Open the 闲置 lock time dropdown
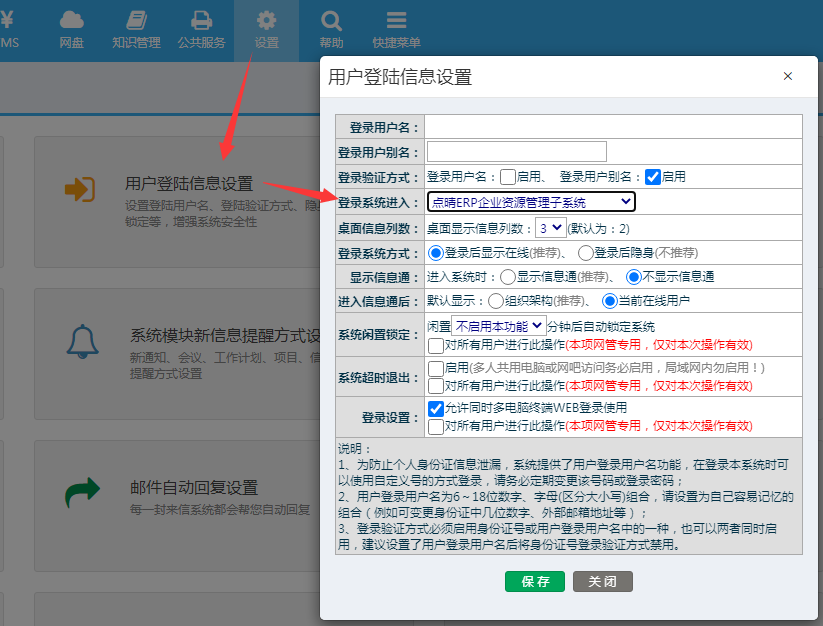The image size is (823, 626). [498, 325]
